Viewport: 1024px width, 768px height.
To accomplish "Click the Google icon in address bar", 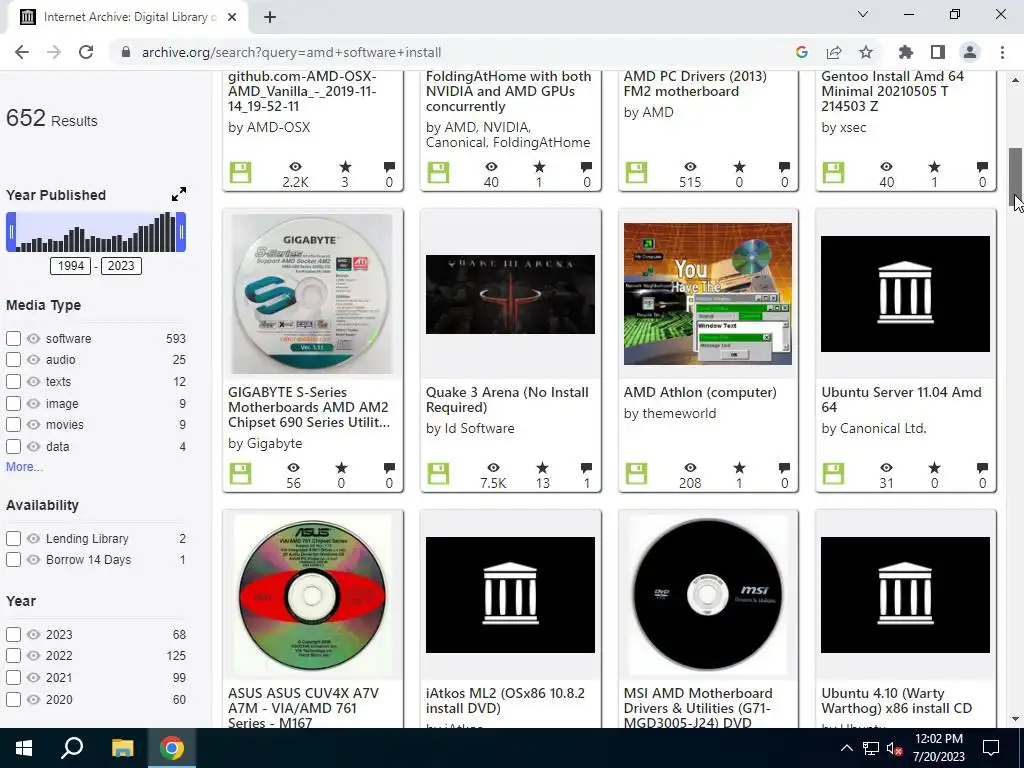I will coord(802,52).
